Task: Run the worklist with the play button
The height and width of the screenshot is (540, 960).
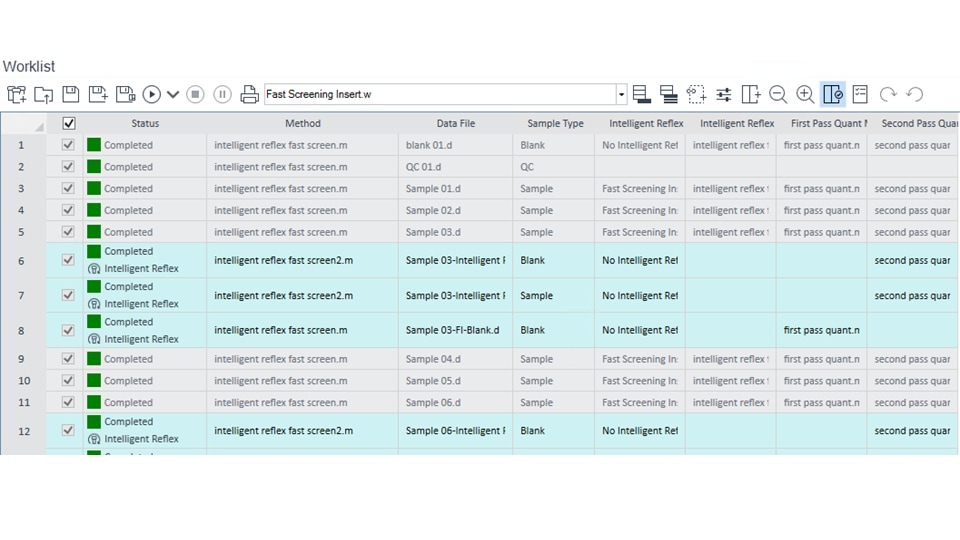Action: click(151, 94)
